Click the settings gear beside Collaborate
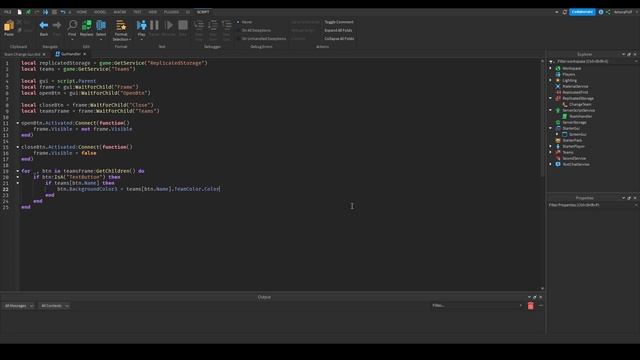The width and height of the screenshot is (640, 360). [x=601, y=12]
